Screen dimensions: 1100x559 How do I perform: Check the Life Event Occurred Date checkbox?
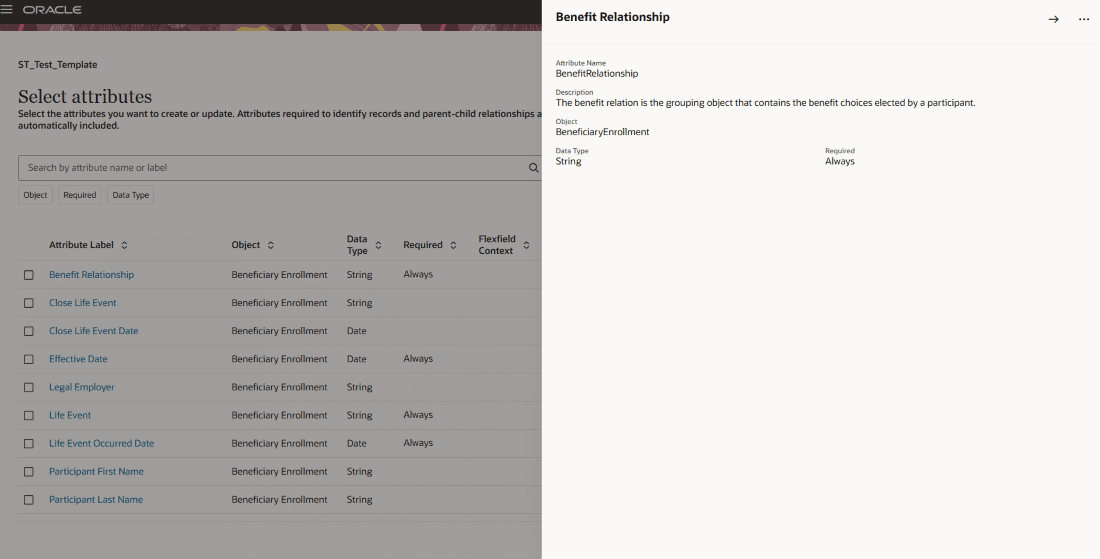[29, 443]
